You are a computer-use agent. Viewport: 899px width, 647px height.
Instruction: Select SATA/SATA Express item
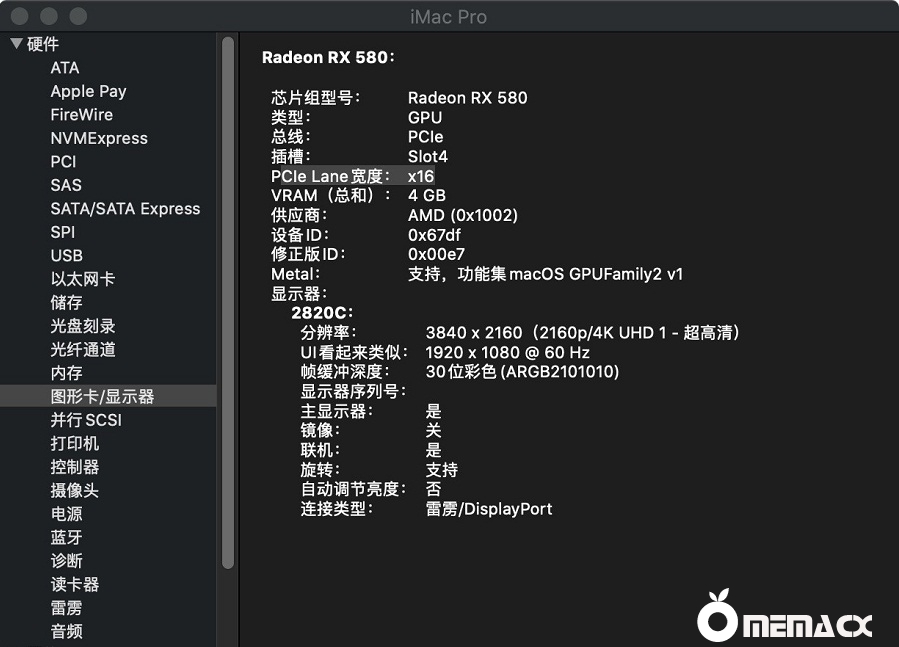[x=125, y=209]
